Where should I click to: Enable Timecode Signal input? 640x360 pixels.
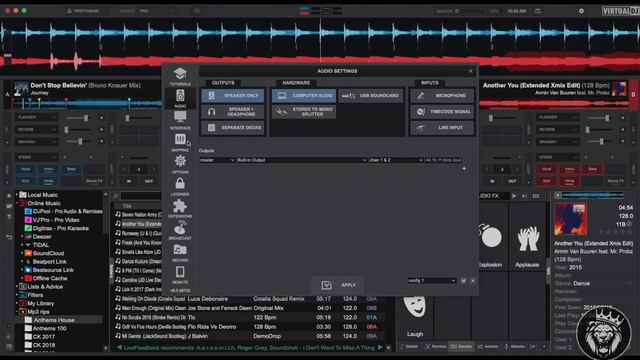(442, 111)
